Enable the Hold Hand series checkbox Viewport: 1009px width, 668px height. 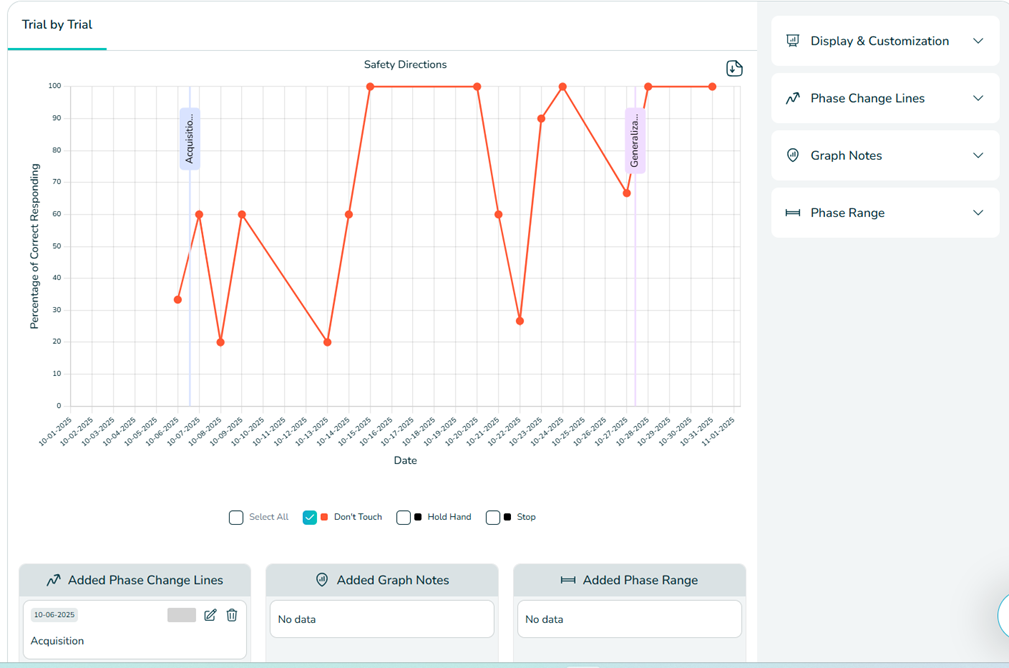(404, 517)
